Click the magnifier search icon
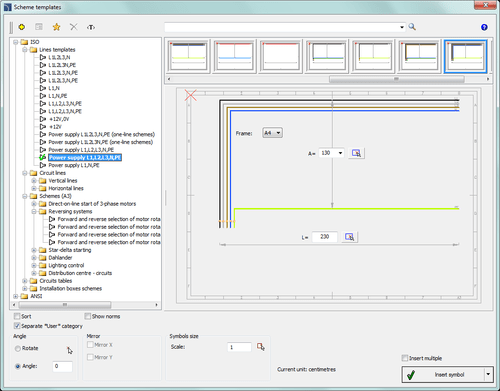The image size is (500, 391). (412, 27)
